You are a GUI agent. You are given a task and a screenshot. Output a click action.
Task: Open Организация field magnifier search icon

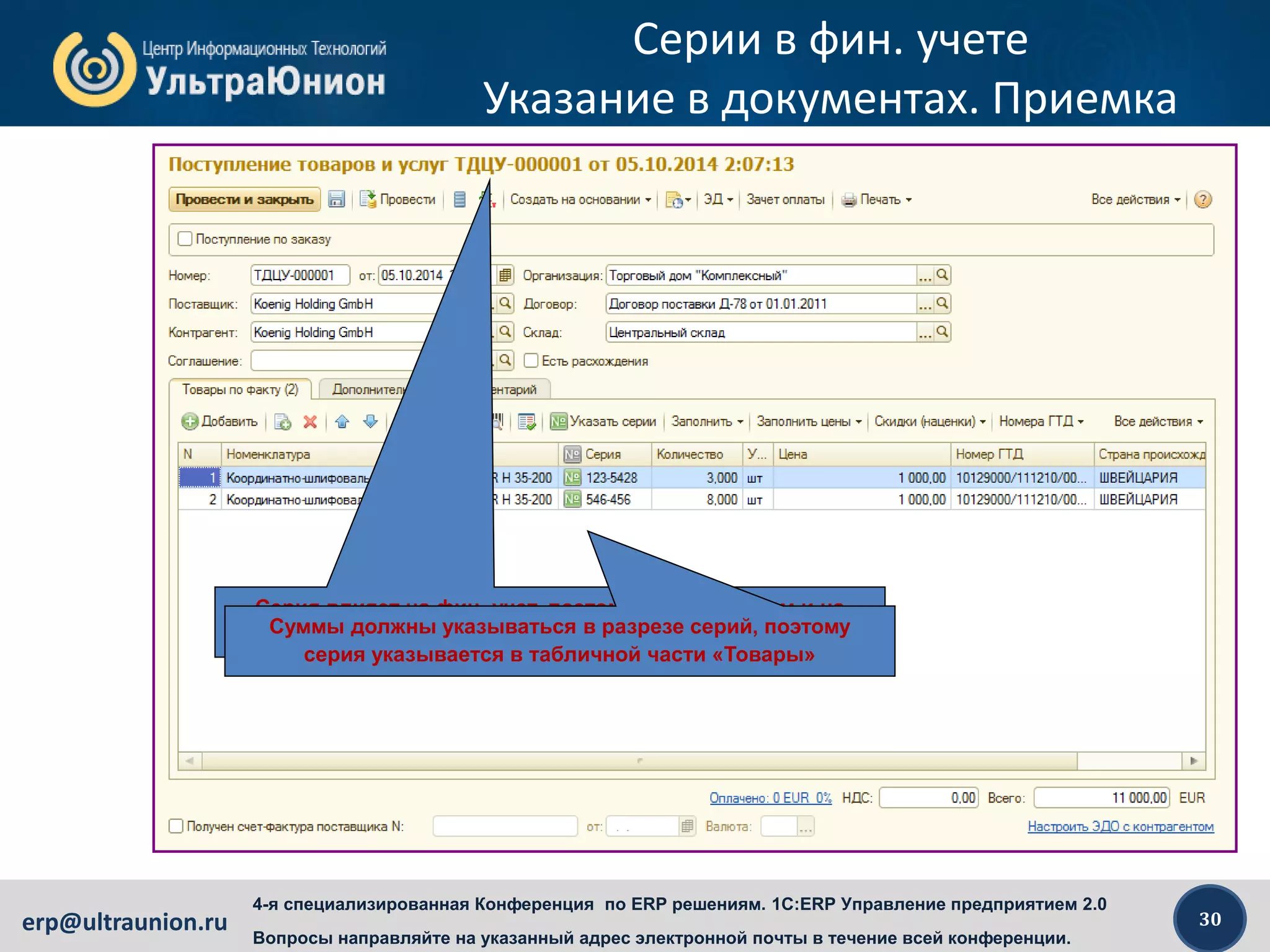942,275
